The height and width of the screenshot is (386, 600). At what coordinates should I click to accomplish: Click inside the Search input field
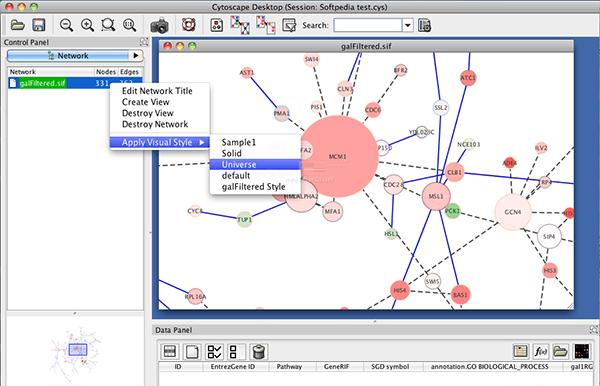coord(368,26)
